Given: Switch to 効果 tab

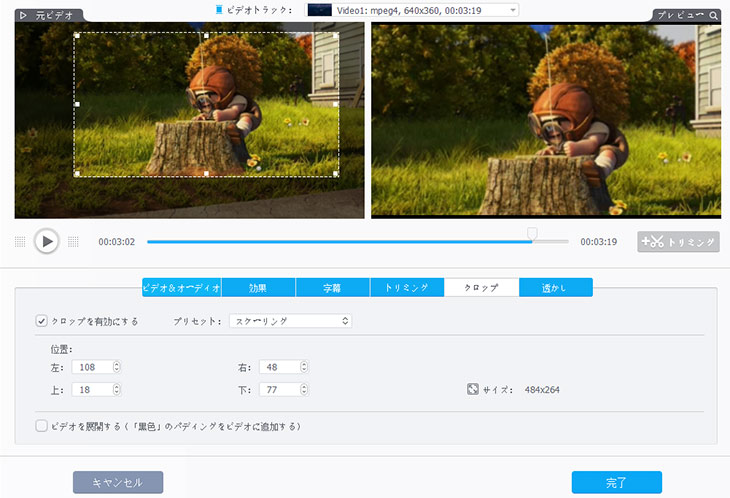Looking at the screenshot, I should coord(258,288).
